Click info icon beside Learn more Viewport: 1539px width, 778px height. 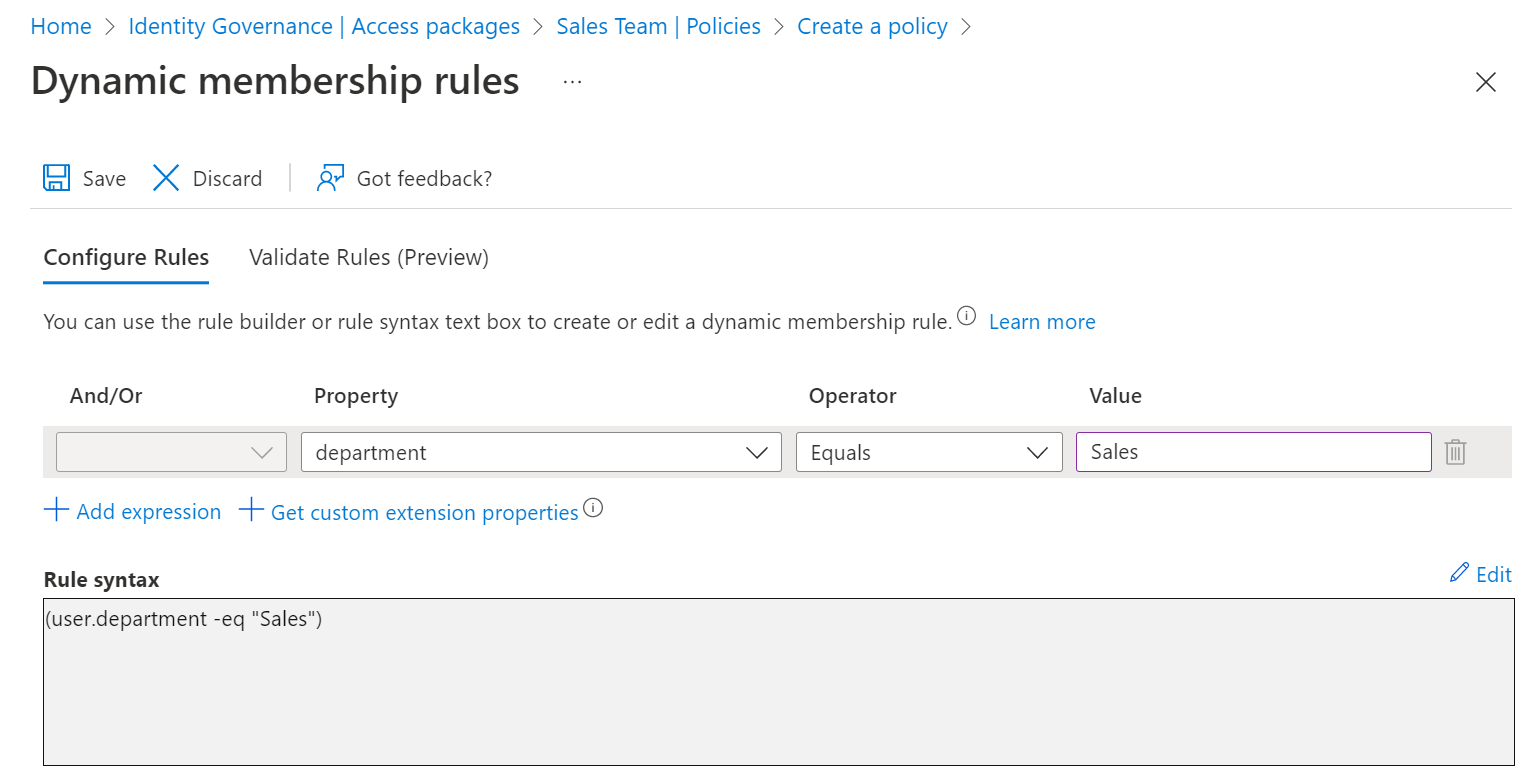click(966, 316)
